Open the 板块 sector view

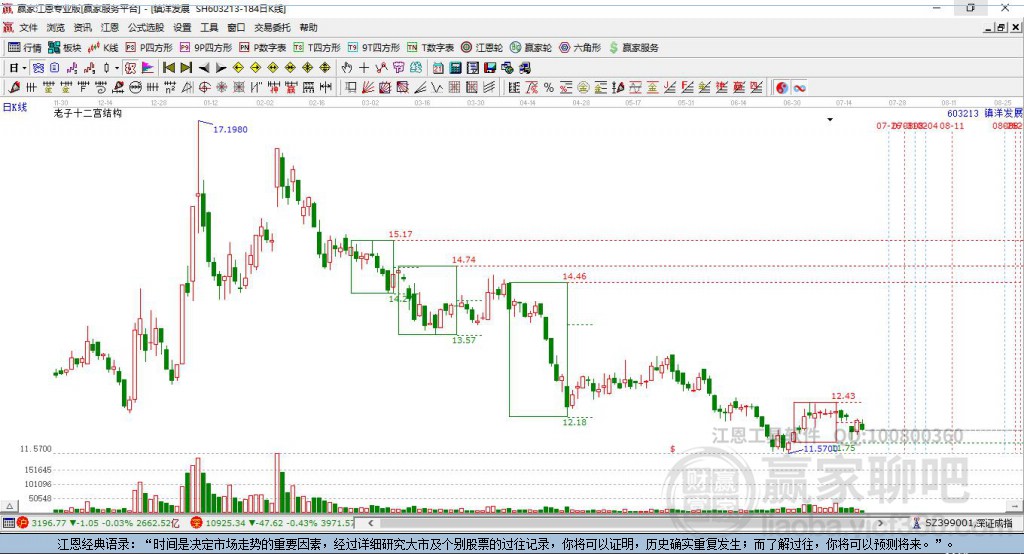[x=64, y=47]
